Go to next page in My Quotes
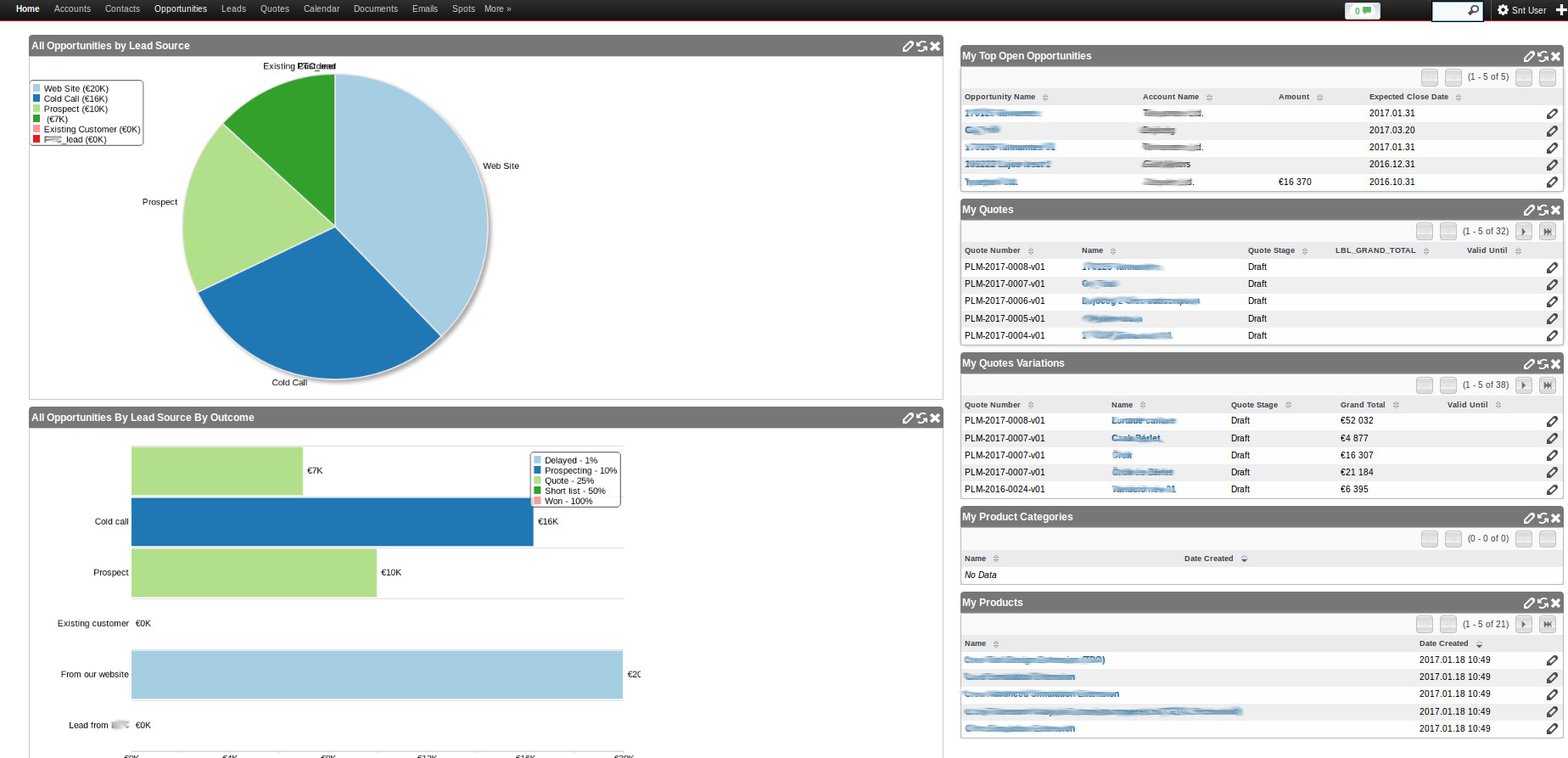 tap(1524, 232)
